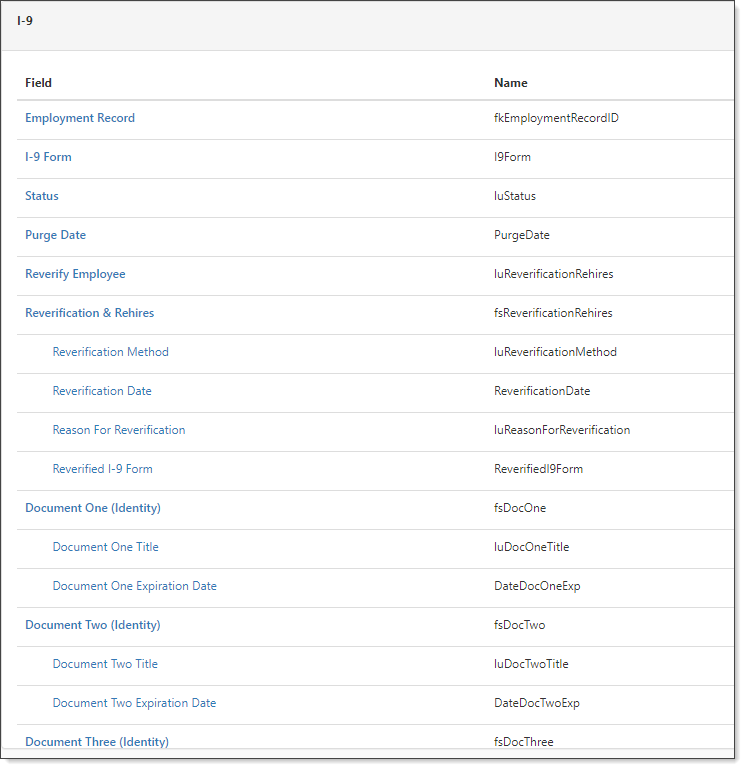This screenshot has height=769, width=745.
Task: Open the Reverified I-9 Form subfield
Action: click(102, 469)
